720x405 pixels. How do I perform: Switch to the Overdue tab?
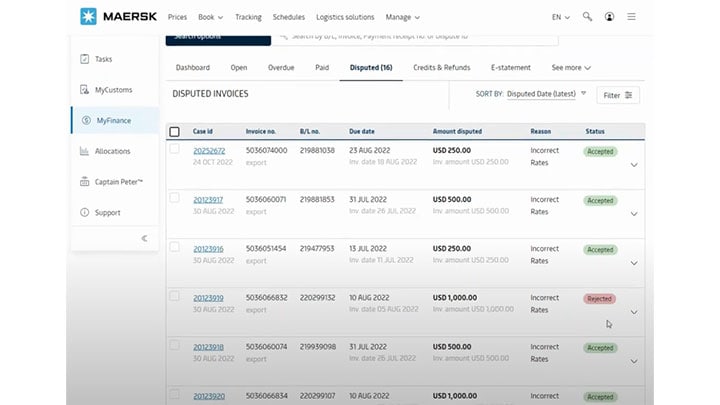281,68
